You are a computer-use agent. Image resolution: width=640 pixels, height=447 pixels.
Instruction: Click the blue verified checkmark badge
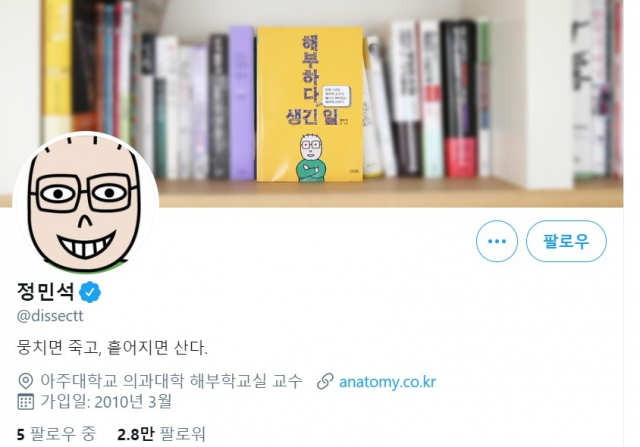tap(90, 292)
